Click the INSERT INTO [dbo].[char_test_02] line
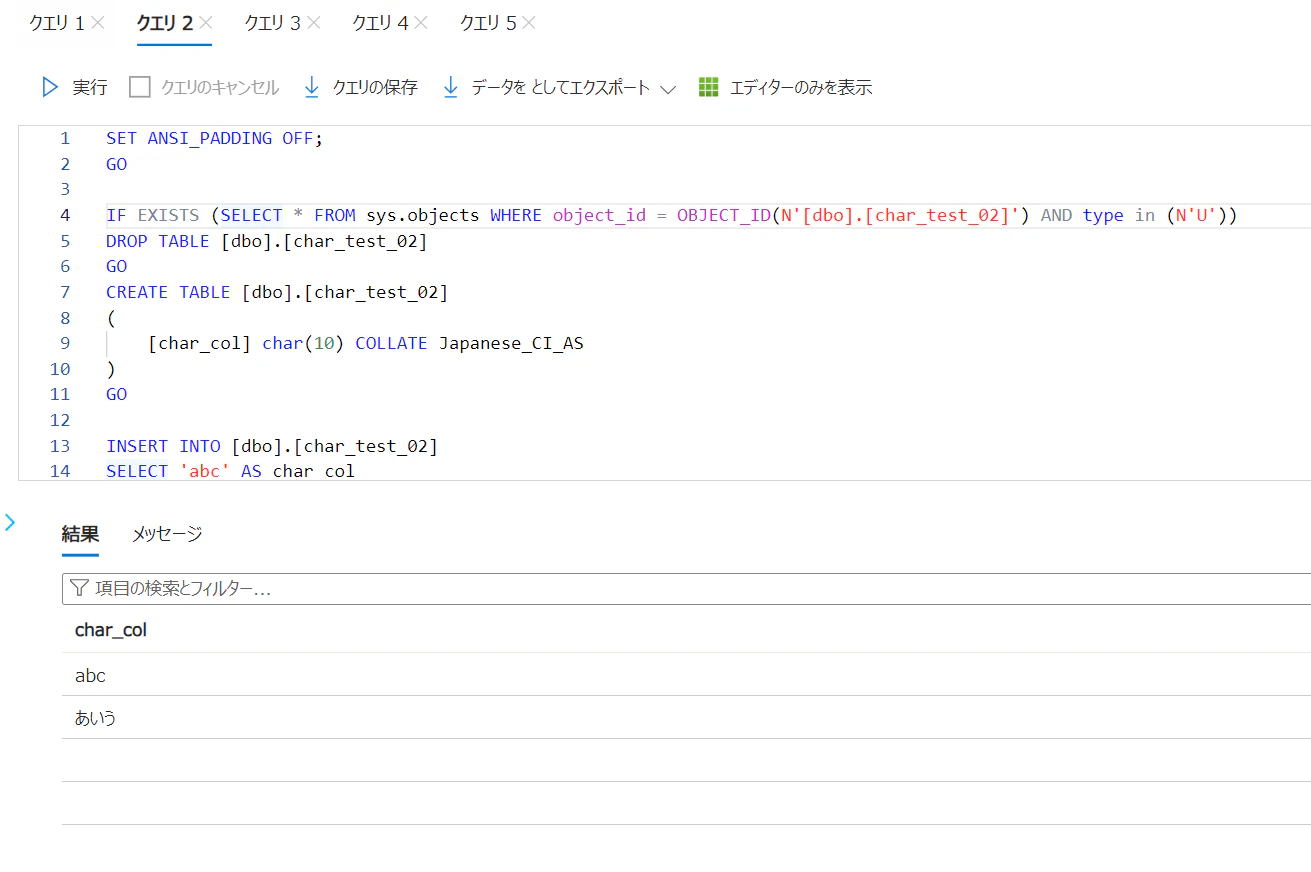The height and width of the screenshot is (872, 1311). tap(272, 445)
